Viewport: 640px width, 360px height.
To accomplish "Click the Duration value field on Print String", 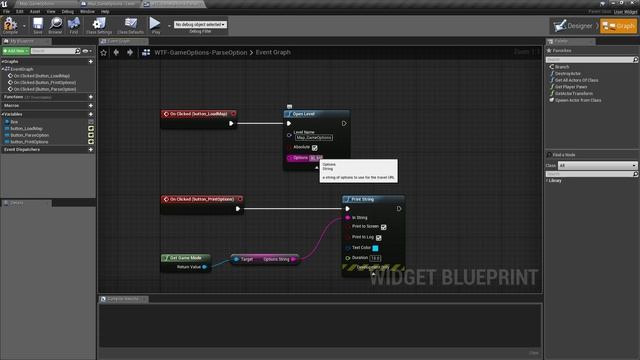I will pos(375,258).
